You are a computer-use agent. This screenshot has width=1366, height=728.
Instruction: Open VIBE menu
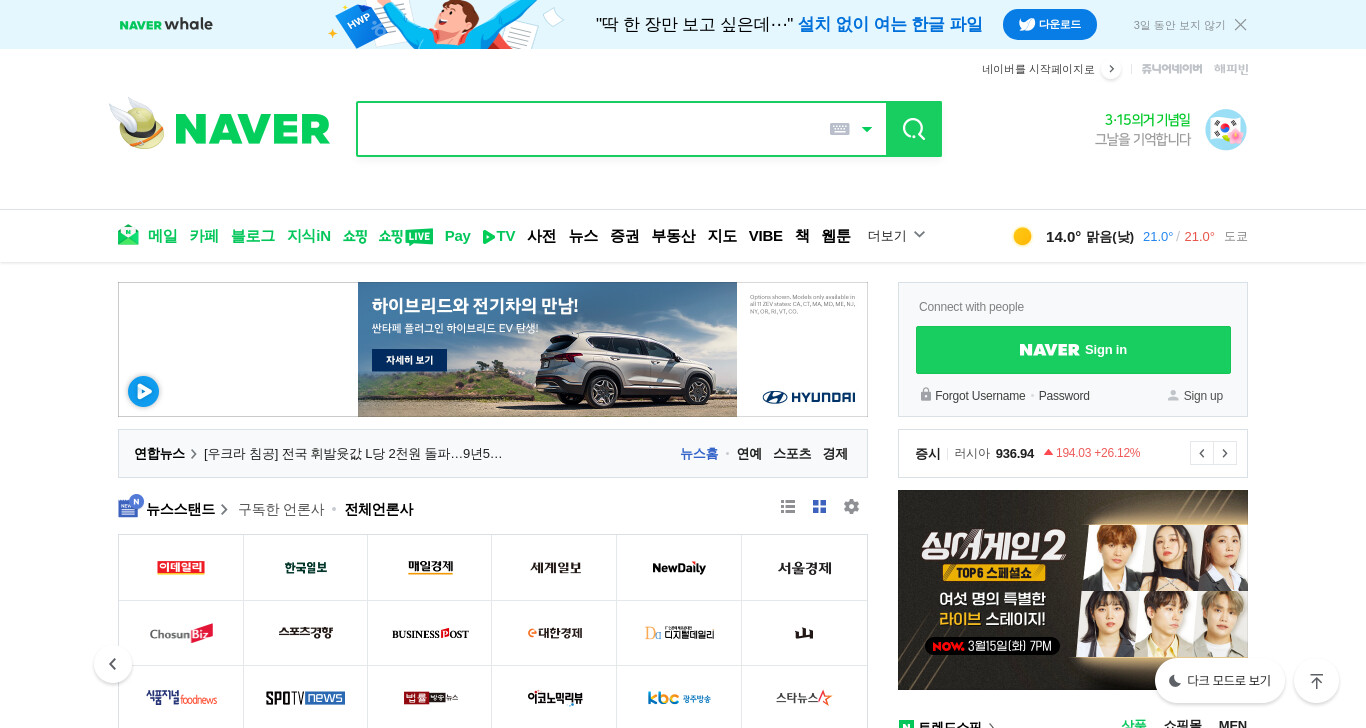tap(766, 236)
